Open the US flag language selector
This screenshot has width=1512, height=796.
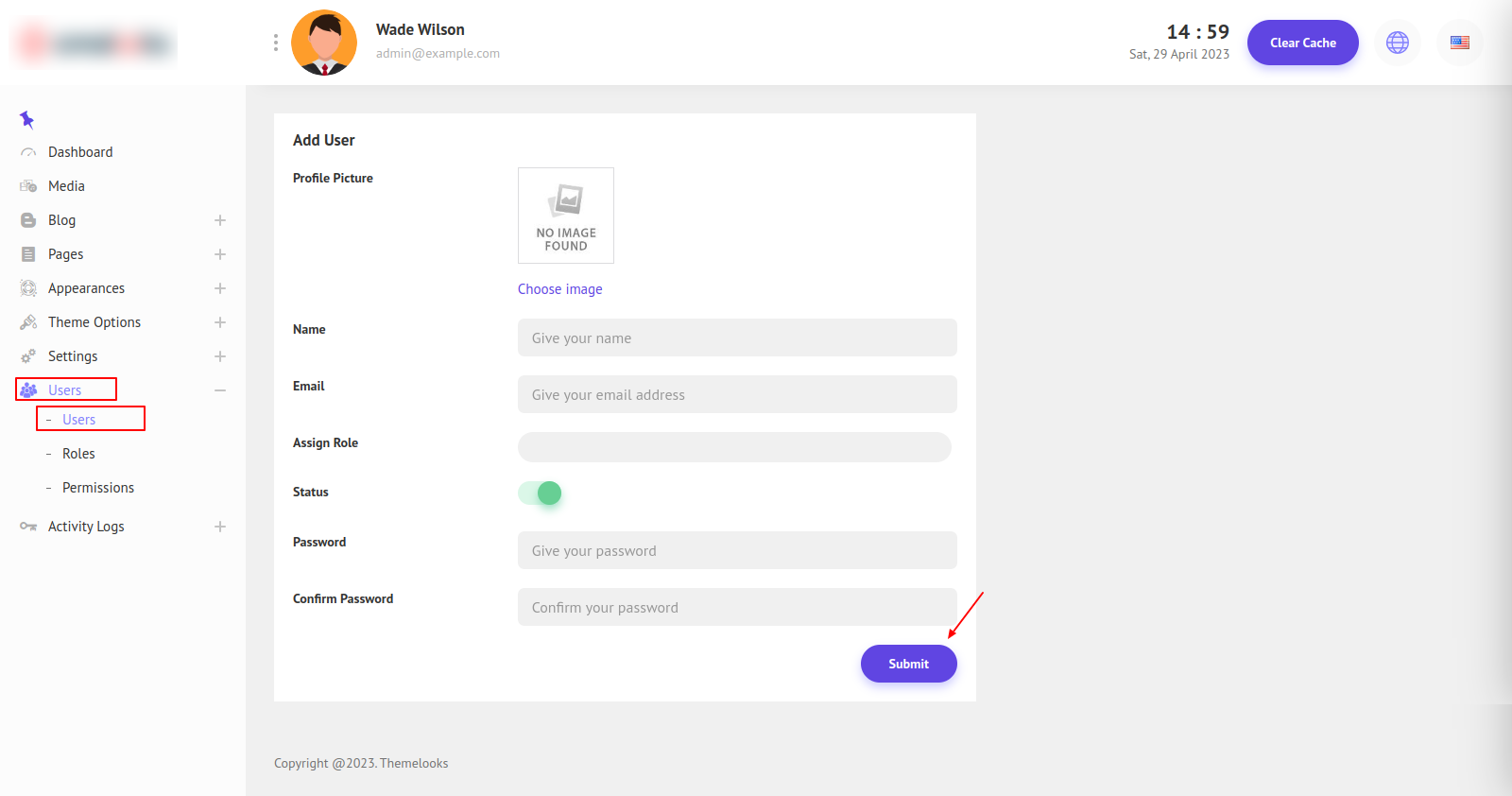click(1459, 43)
